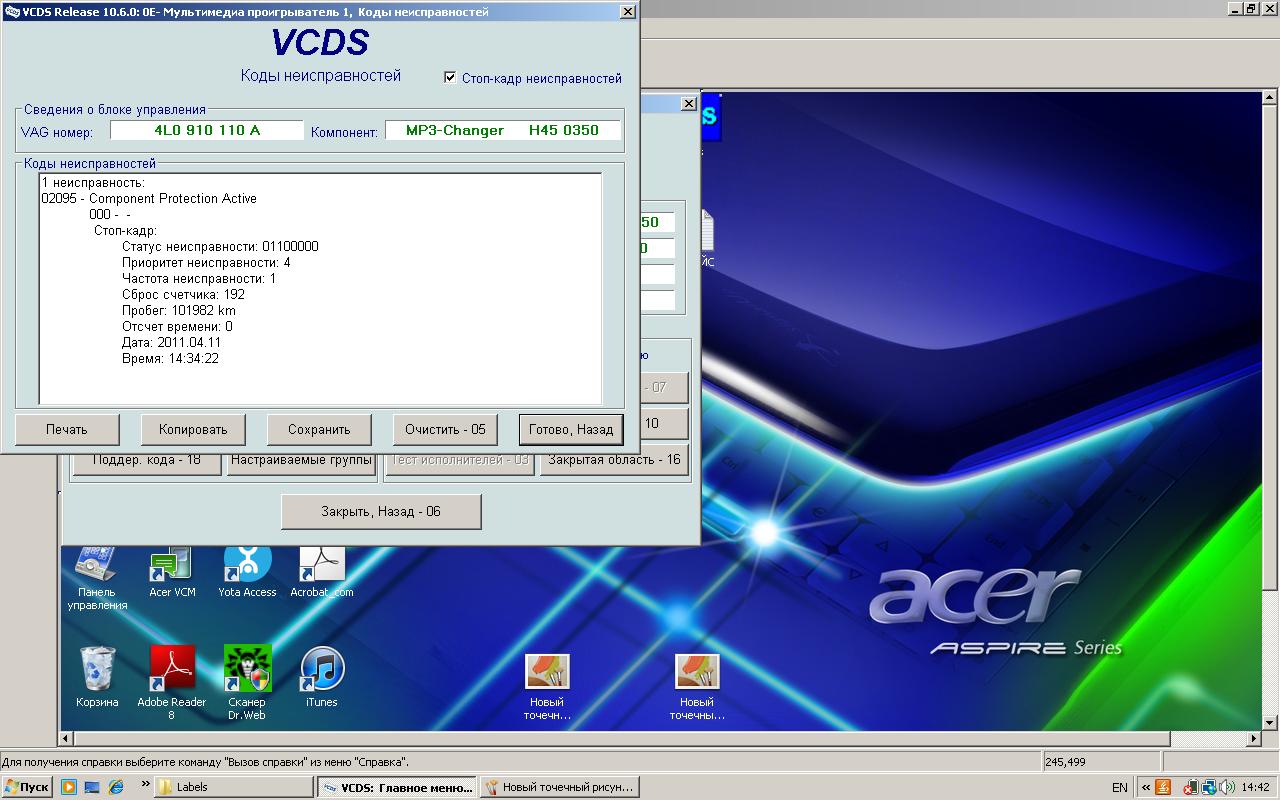Viewport: 1280px width, 800px height.
Task: Open the Acer VCM shortcut
Action: 171,565
